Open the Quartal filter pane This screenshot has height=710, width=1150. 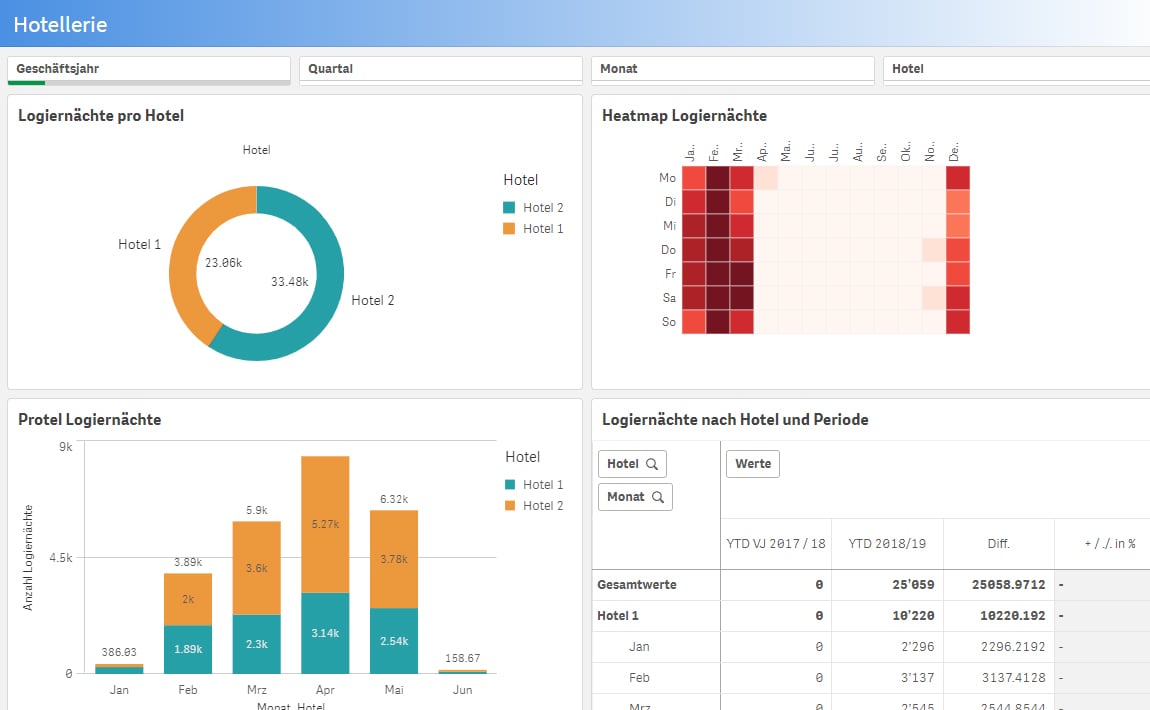tap(441, 70)
